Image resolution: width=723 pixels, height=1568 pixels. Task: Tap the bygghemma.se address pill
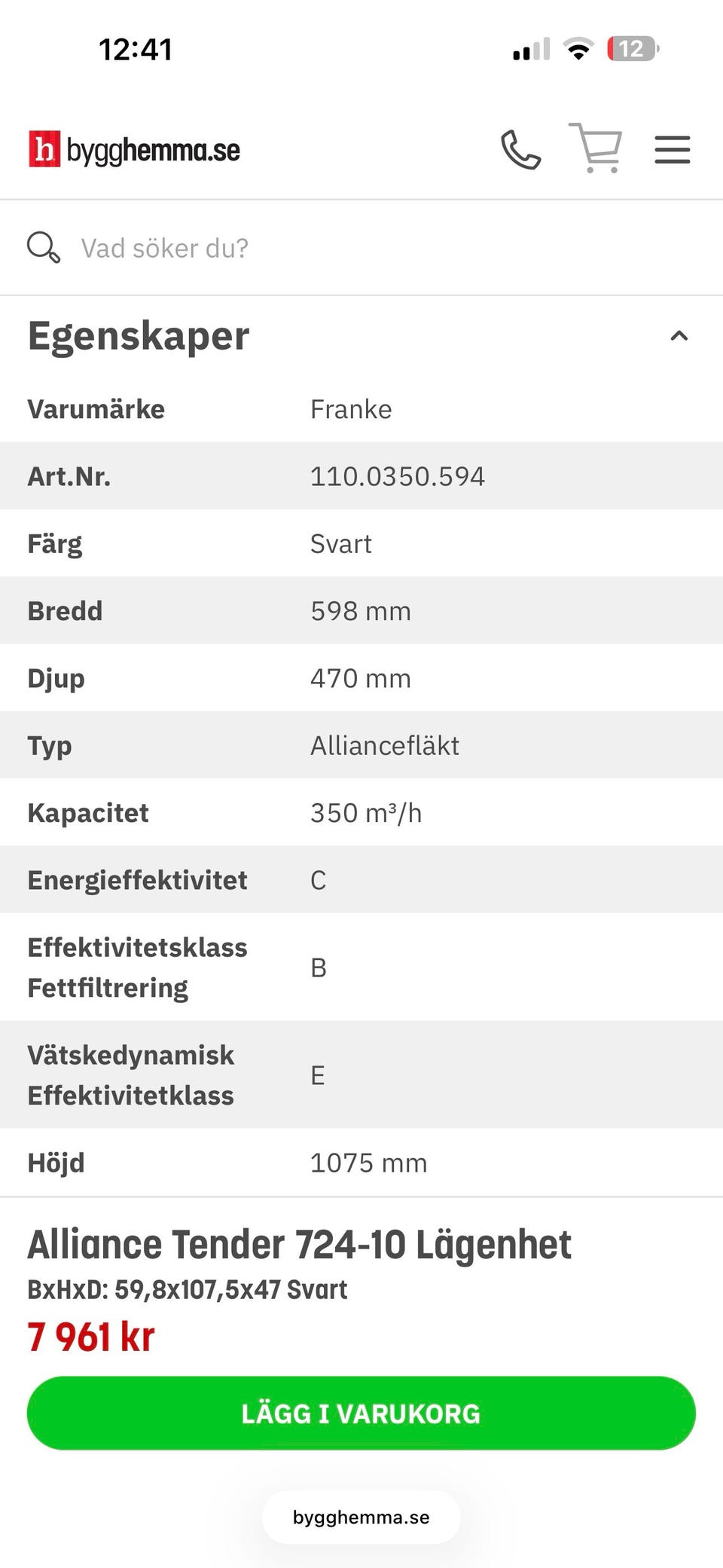click(x=361, y=1517)
